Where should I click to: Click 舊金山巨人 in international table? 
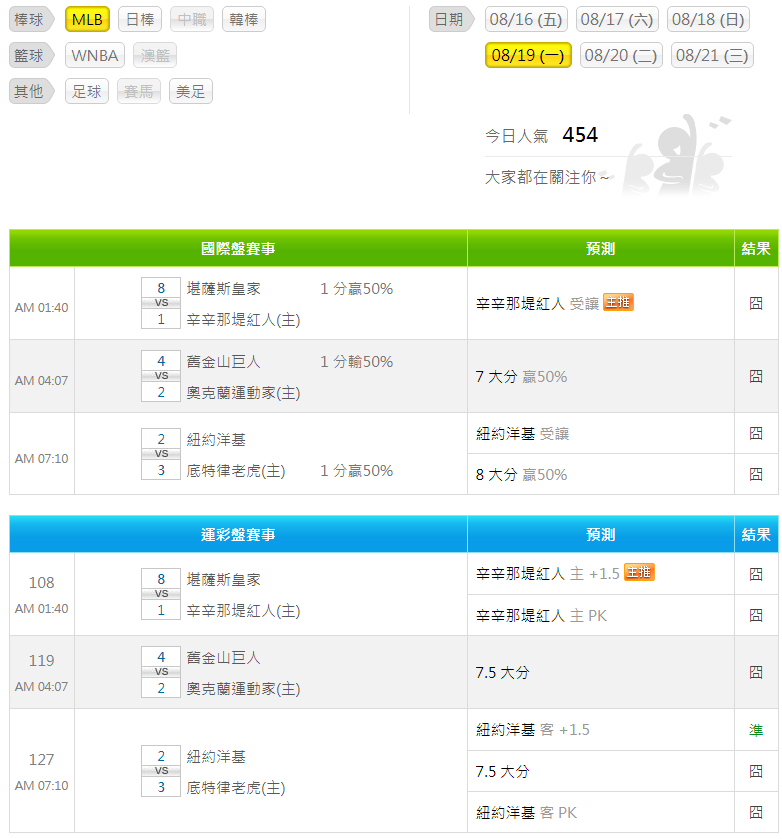223,362
